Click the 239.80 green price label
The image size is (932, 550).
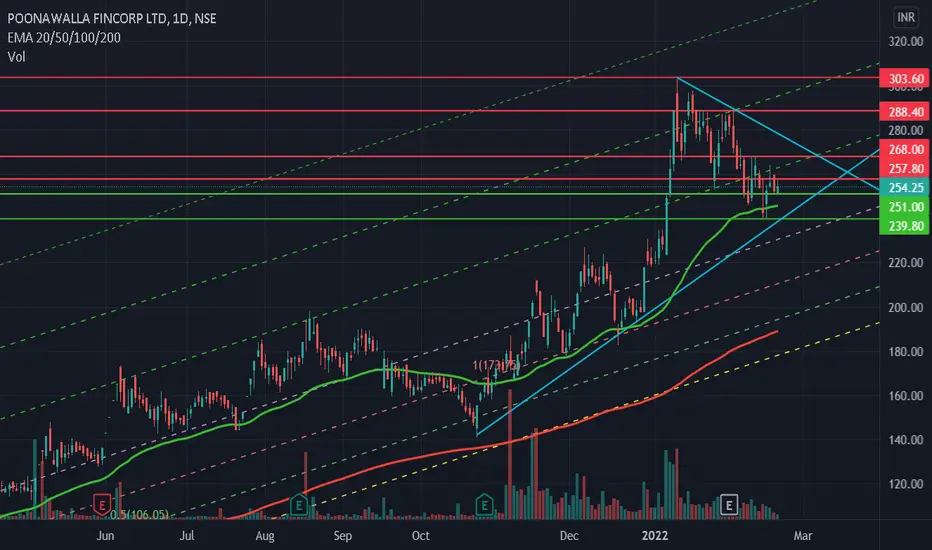pos(905,226)
